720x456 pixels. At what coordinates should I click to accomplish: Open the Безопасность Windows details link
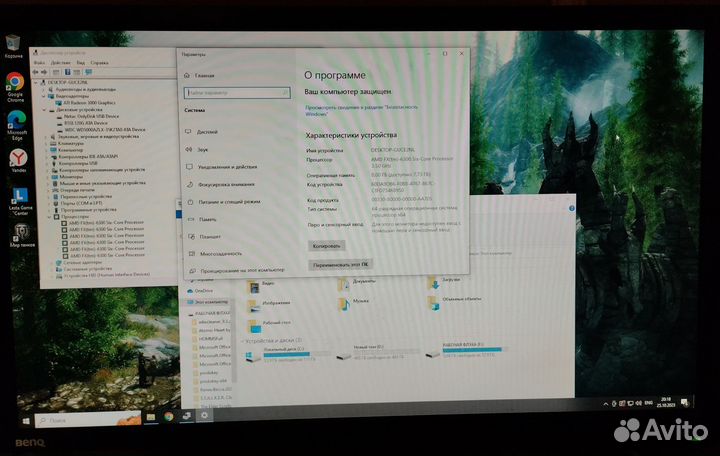tap(361, 110)
